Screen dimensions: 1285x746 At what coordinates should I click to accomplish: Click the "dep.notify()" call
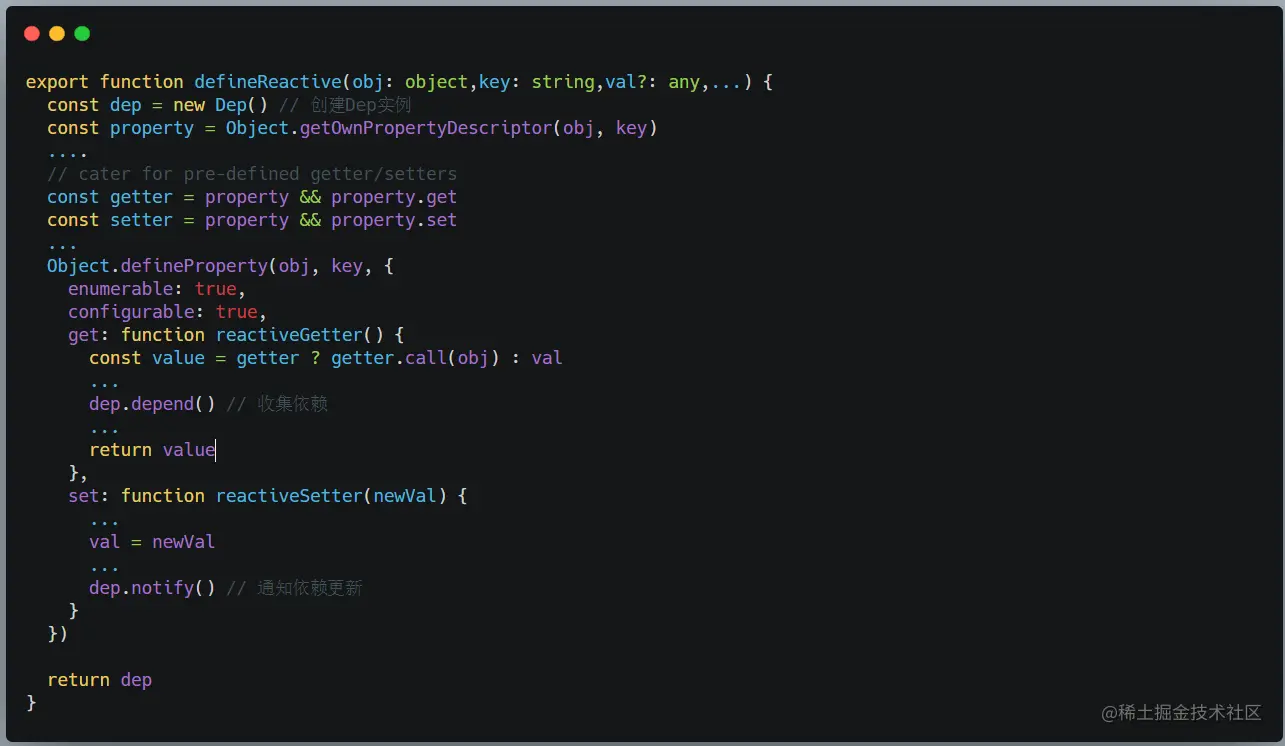pyautogui.click(x=152, y=588)
